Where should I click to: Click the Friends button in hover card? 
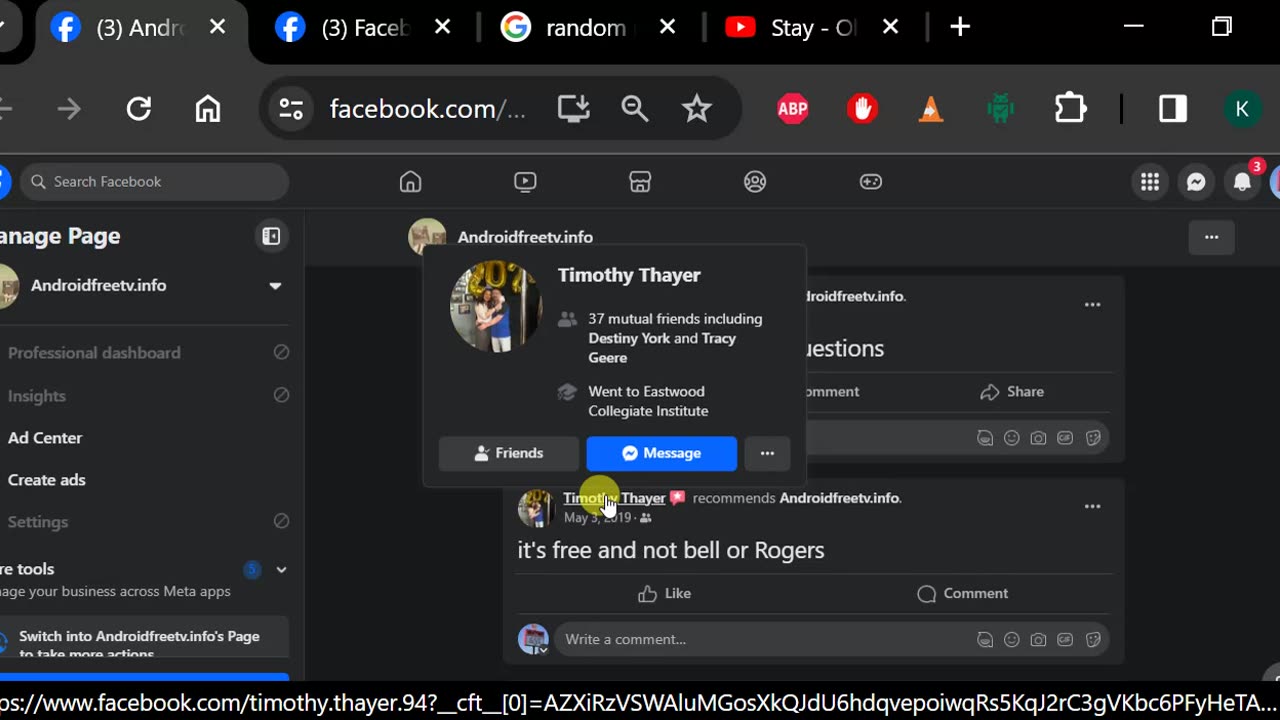pyautogui.click(x=508, y=453)
